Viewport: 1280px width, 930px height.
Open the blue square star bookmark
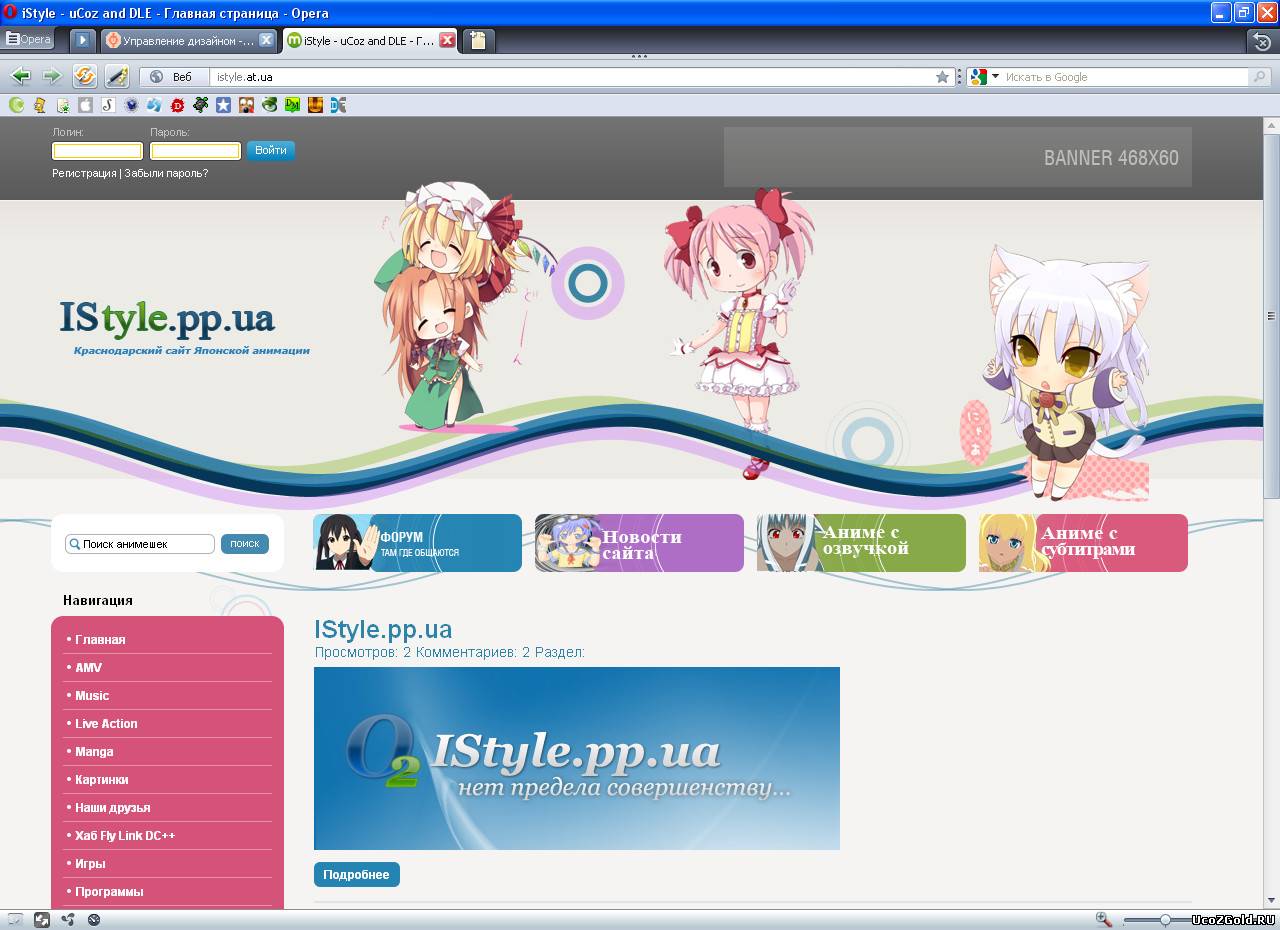224,104
